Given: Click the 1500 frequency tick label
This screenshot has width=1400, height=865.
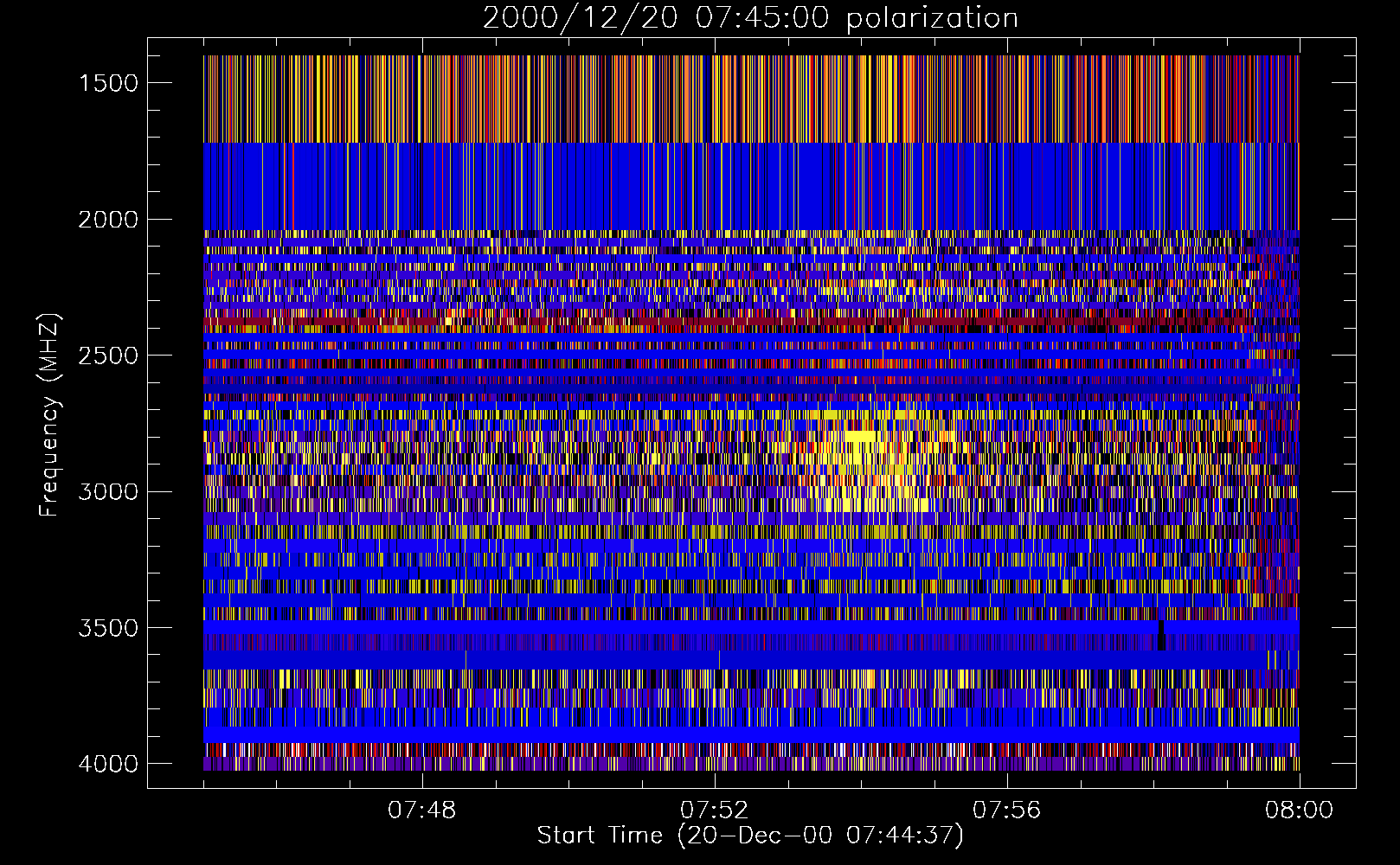Looking at the screenshot, I should pos(108,83).
